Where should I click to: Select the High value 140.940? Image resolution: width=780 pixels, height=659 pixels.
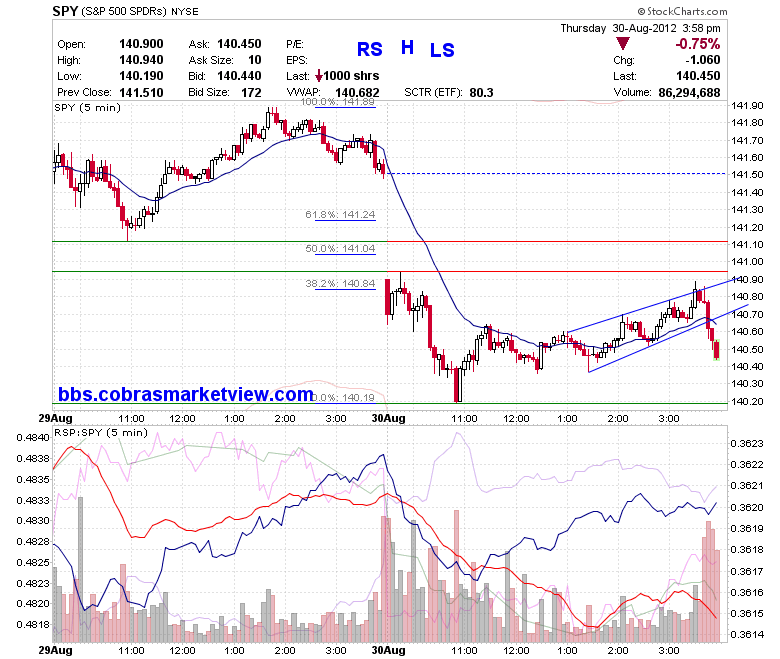tap(141, 60)
